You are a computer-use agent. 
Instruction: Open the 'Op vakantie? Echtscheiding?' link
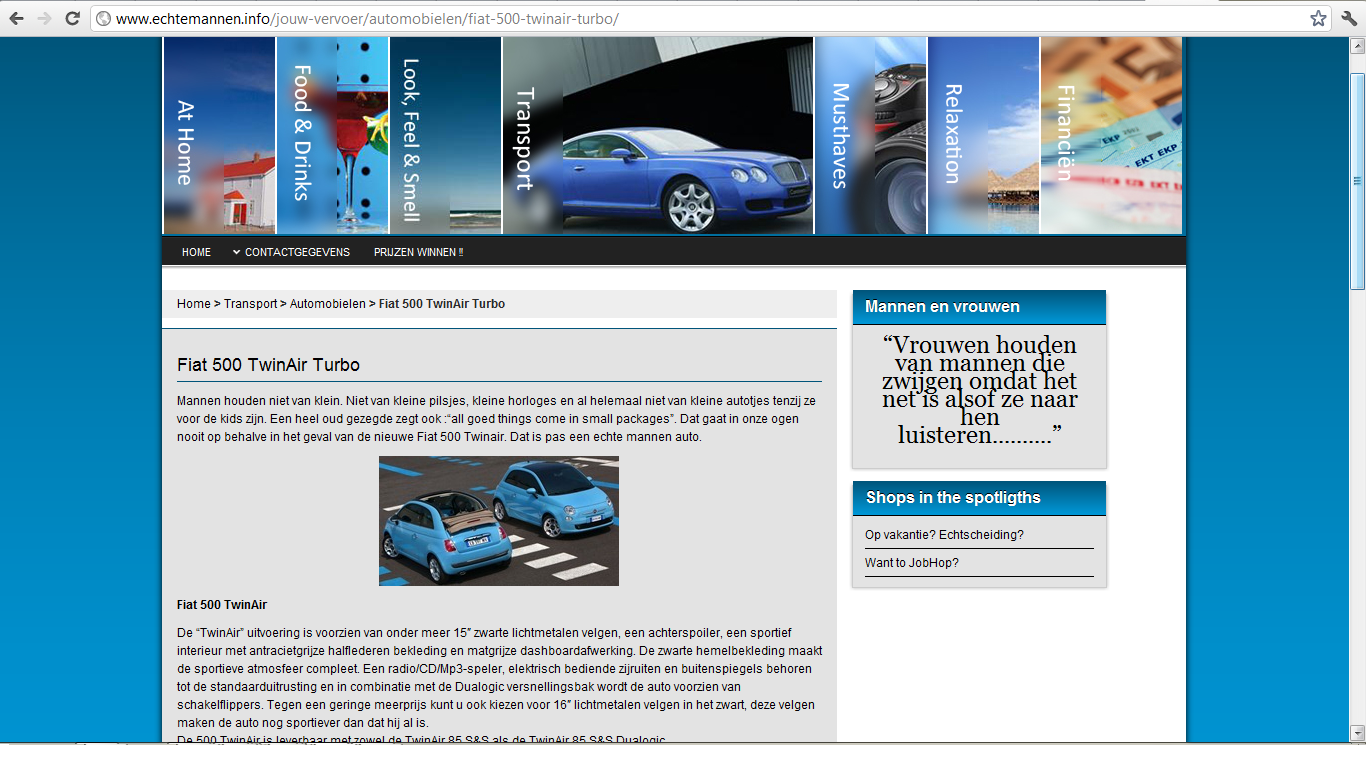pos(944,535)
